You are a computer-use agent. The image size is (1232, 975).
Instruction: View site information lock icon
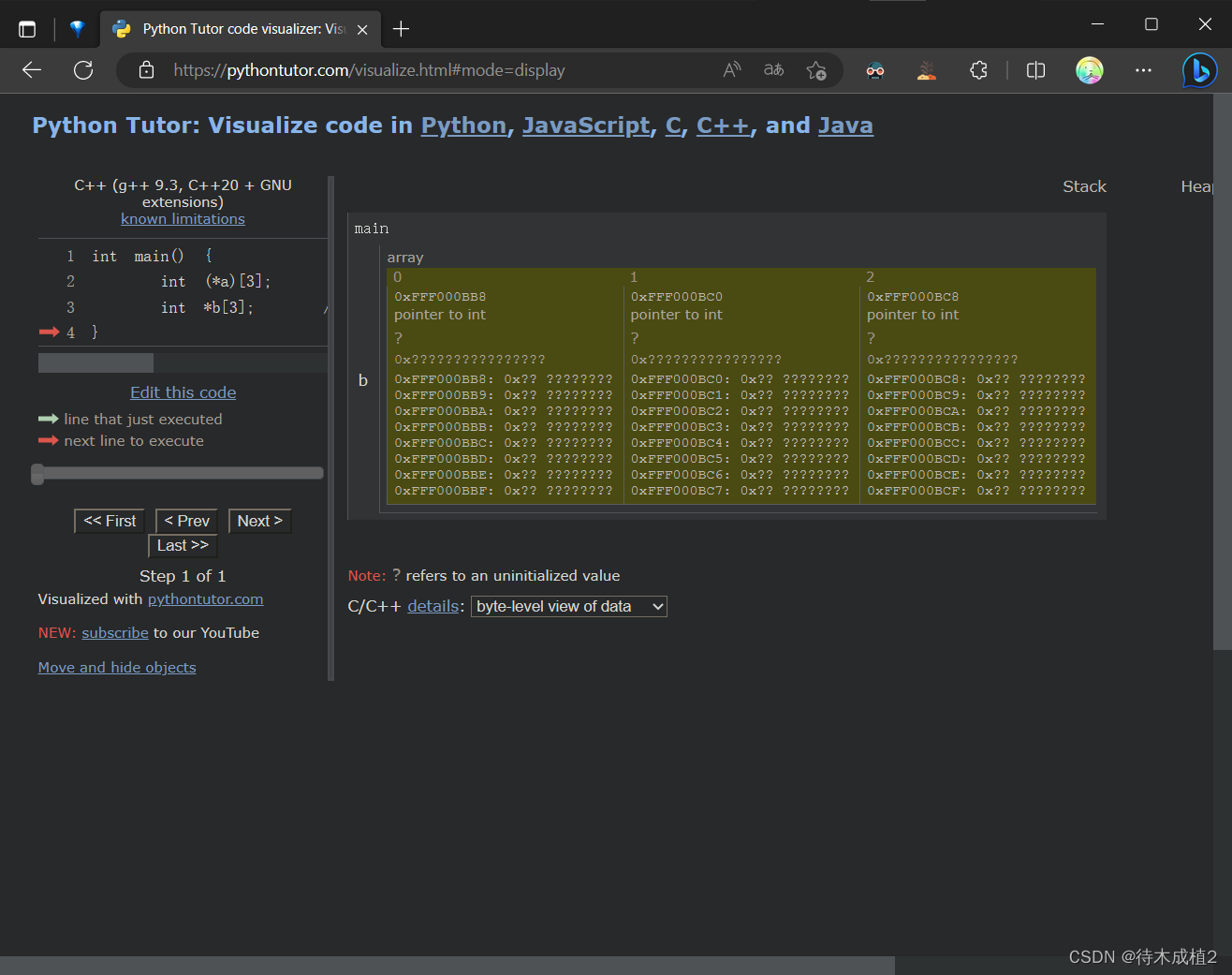(146, 70)
